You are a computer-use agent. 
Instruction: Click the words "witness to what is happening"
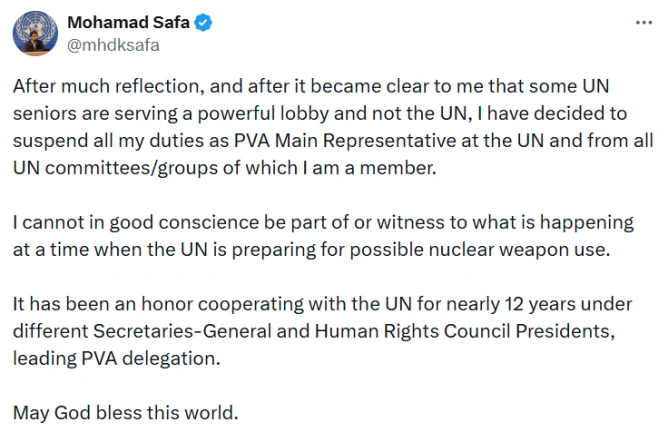505,223
